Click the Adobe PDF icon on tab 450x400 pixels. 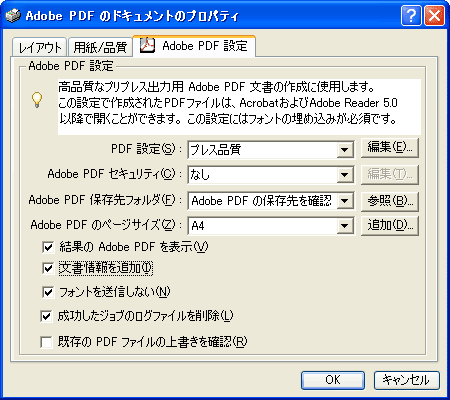[x=147, y=46]
